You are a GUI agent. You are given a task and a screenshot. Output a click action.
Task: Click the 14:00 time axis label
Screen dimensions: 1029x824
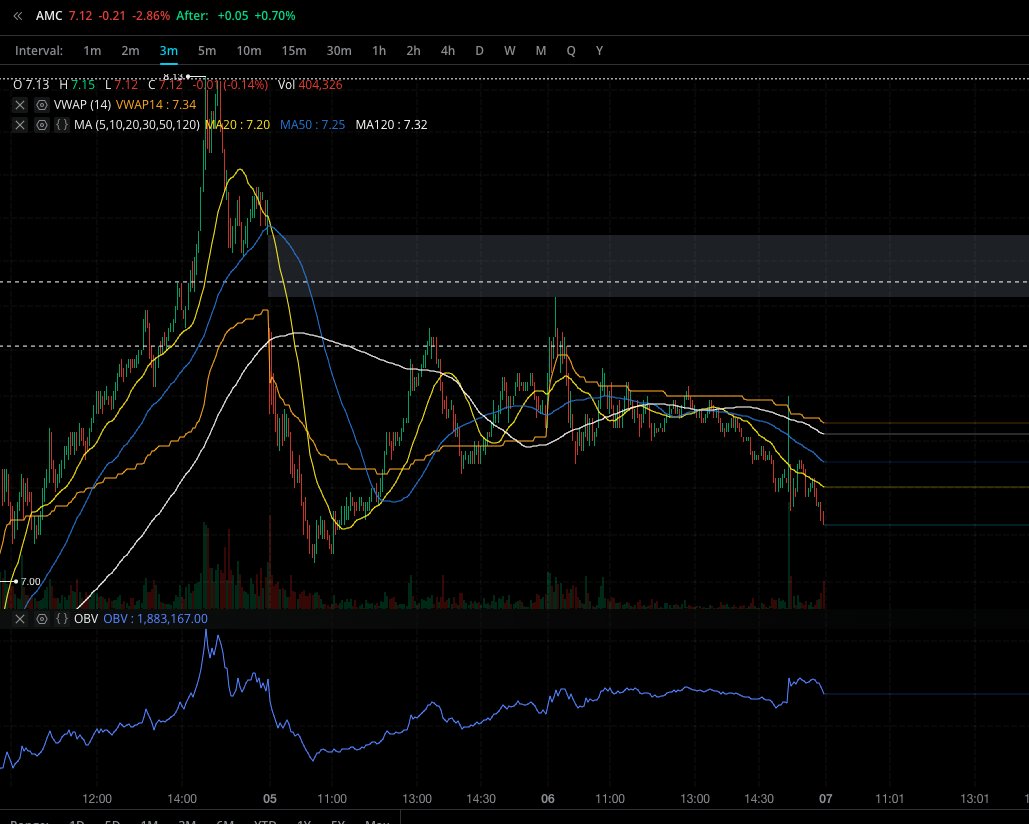click(182, 799)
